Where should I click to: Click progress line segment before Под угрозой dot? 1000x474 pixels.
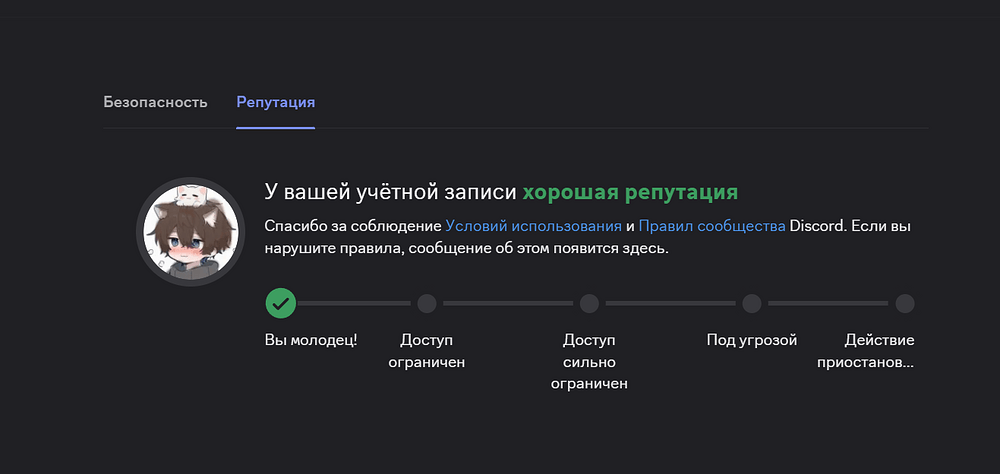click(x=670, y=303)
